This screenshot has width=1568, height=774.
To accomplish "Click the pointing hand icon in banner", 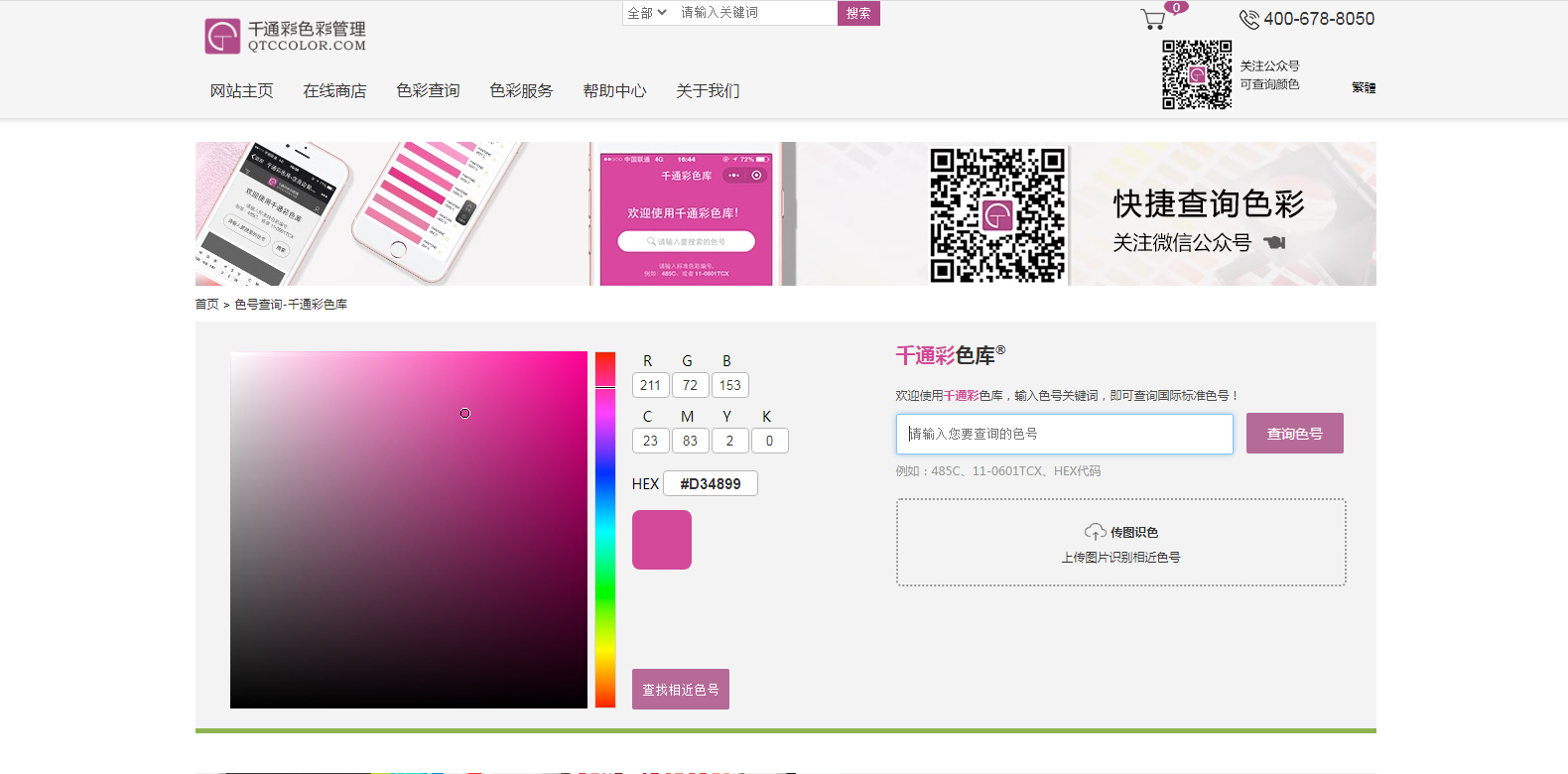I will tap(1274, 242).
